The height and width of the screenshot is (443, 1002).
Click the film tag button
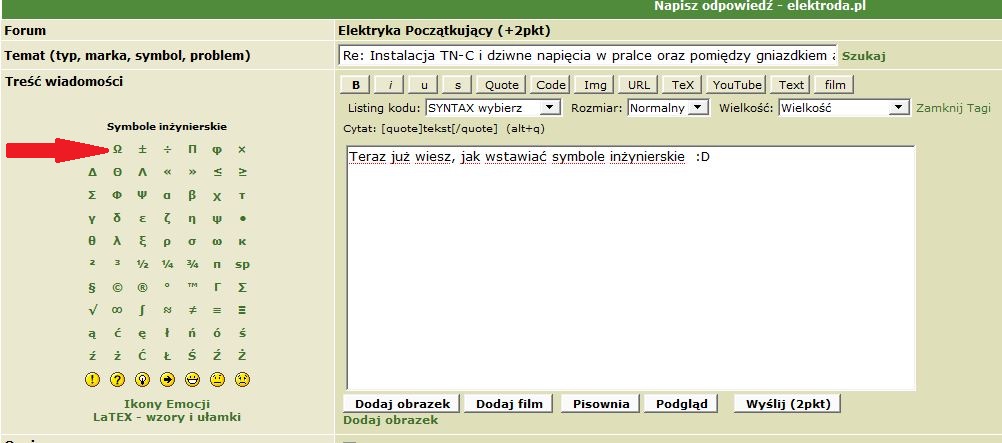pos(835,84)
